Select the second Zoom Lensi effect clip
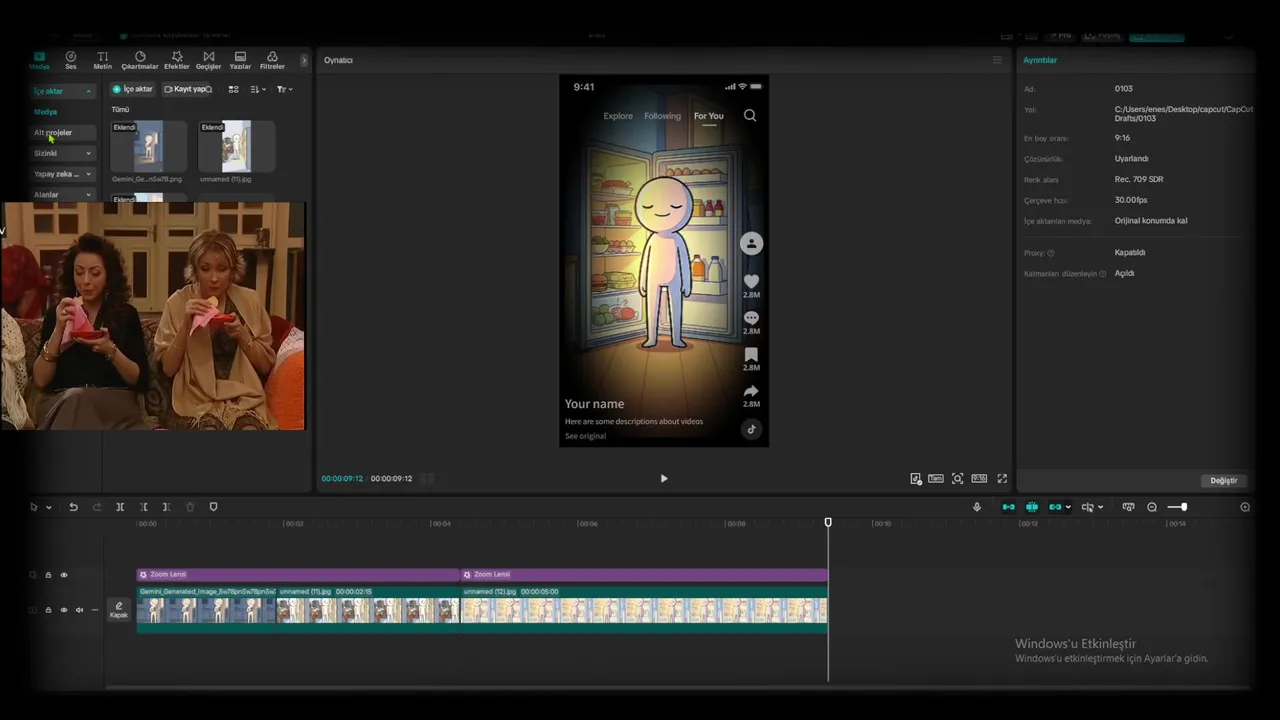 [644, 575]
